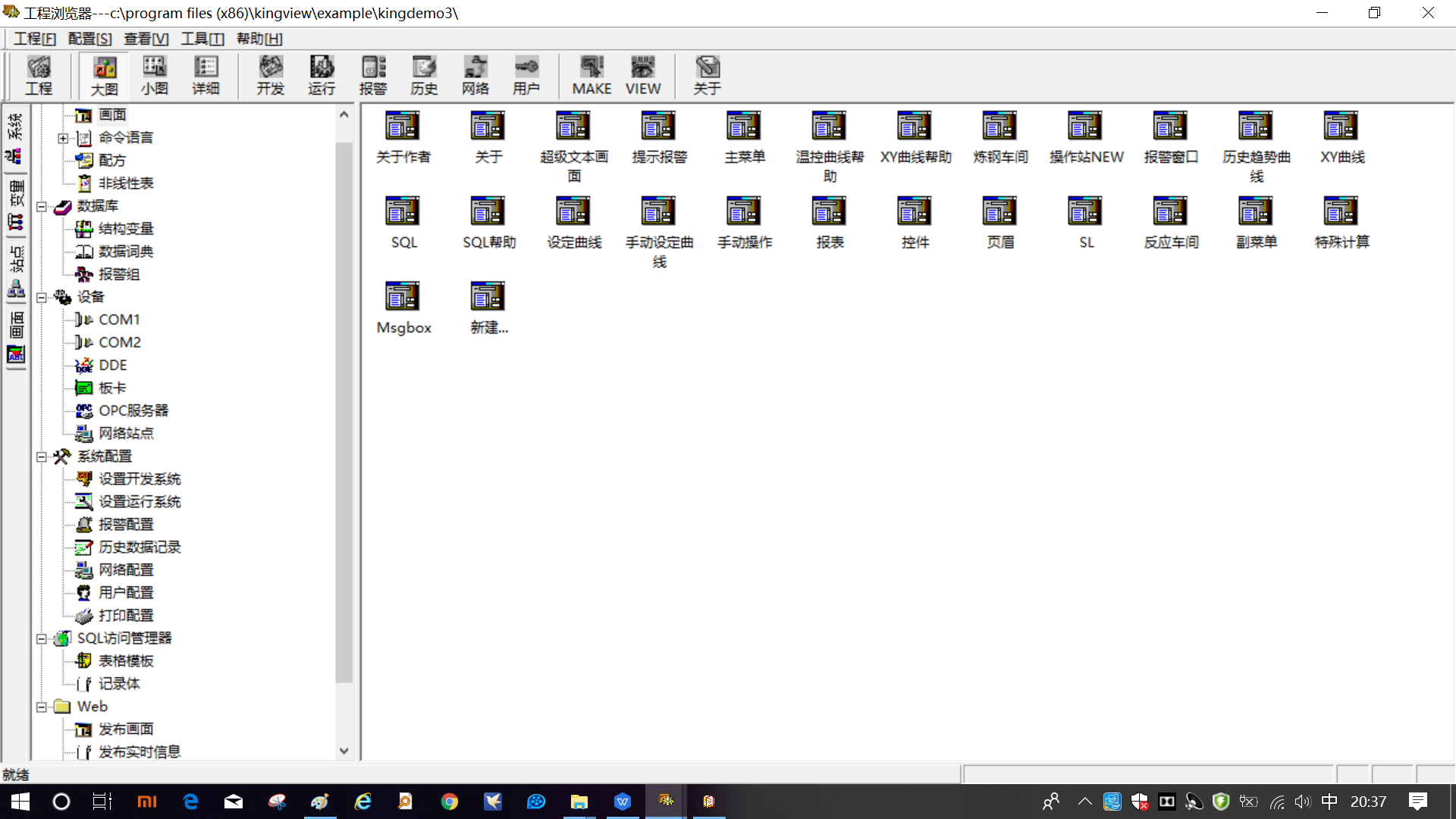Open the 历史 (history) toolbar icon
The height and width of the screenshot is (819, 1456).
424,75
